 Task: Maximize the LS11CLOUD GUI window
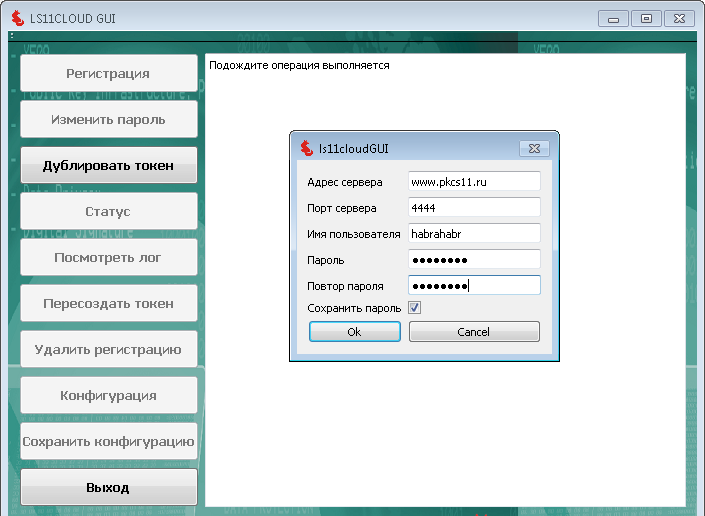pos(646,19)
